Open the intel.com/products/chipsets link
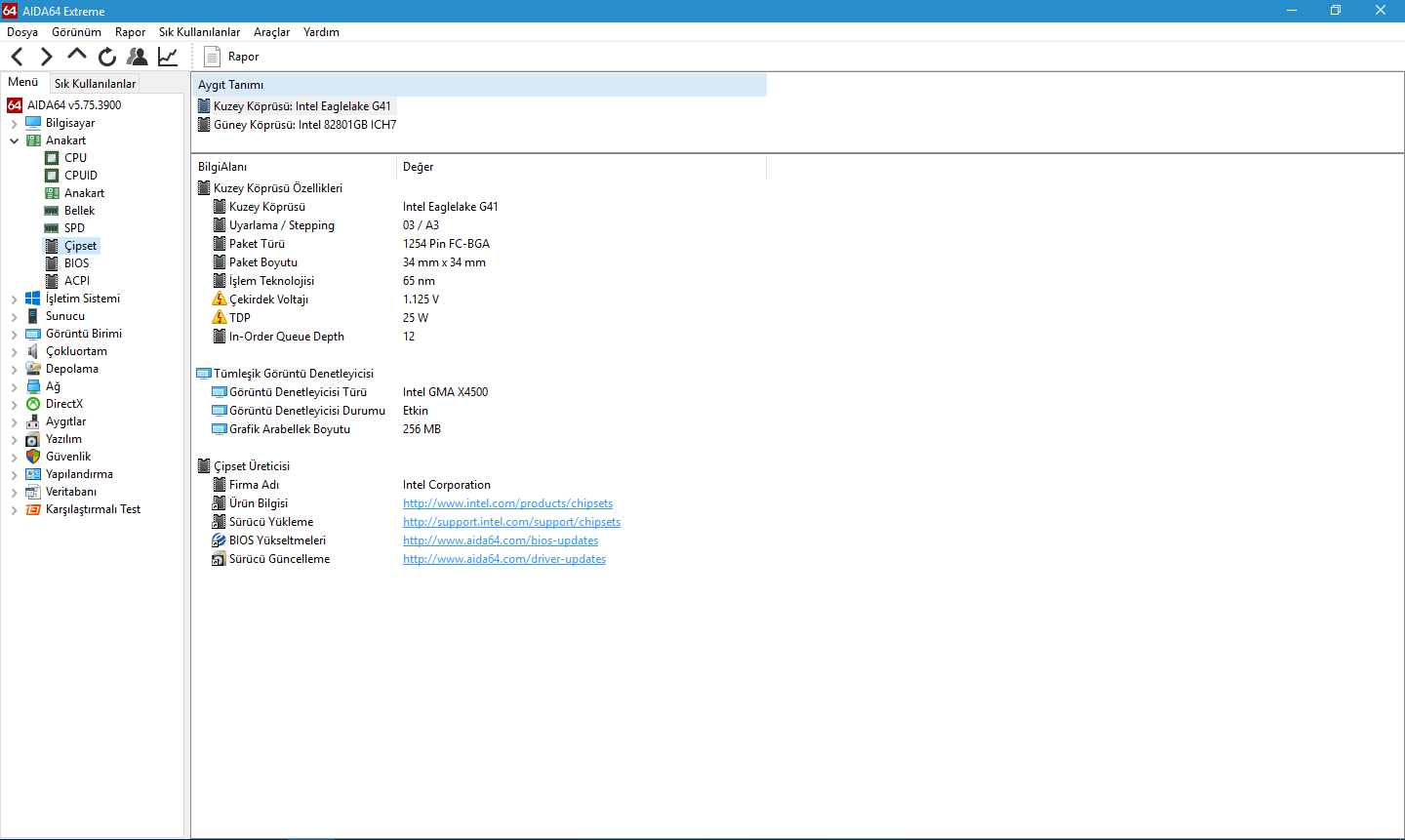The image size is (1405, 840). pyautogui.click(x=507, y=503)
